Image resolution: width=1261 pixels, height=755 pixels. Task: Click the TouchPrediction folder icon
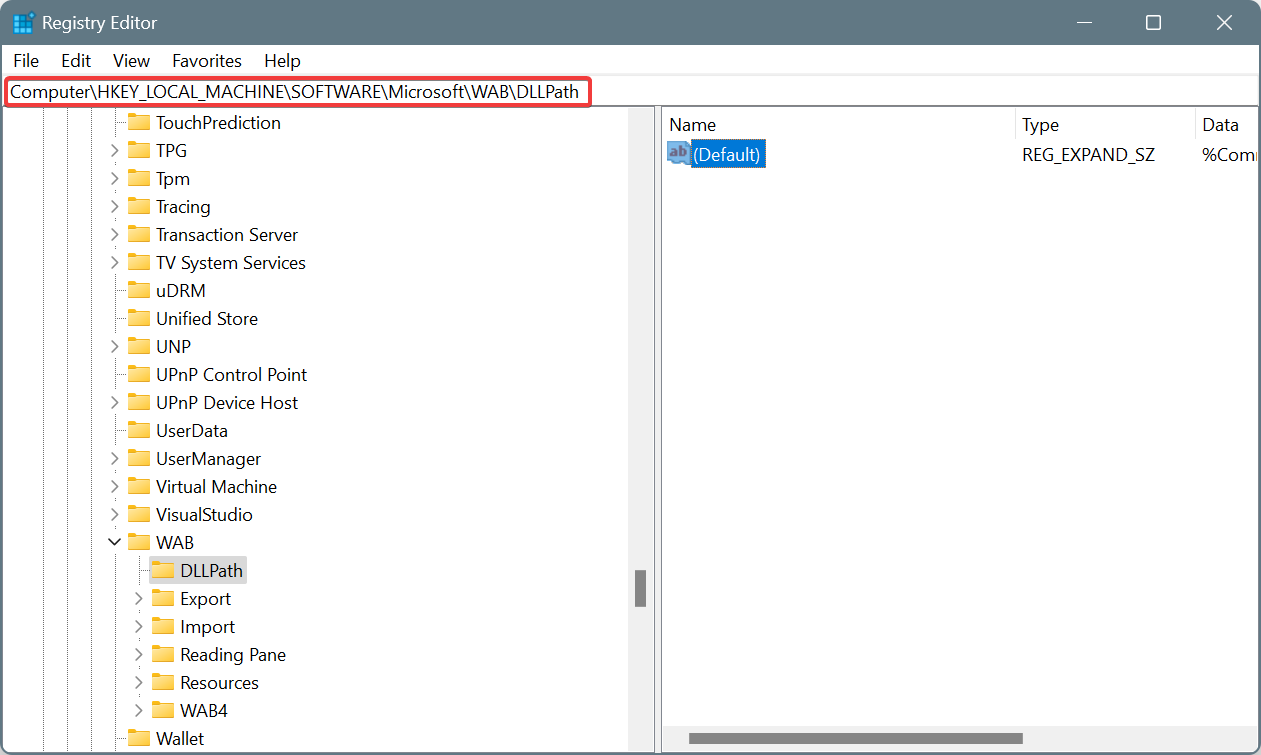[139, 123]
